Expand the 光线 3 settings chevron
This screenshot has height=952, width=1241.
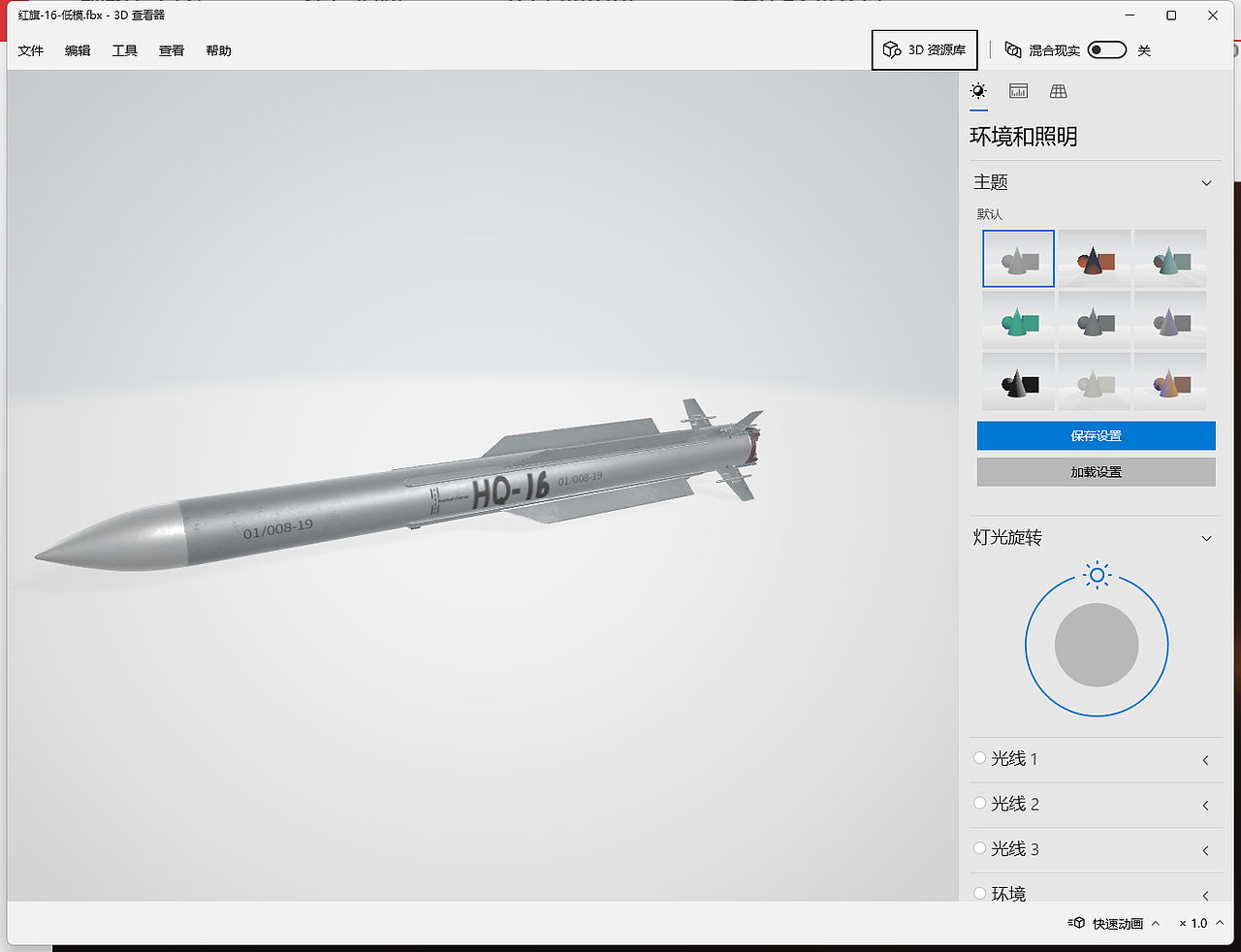tap(1205, 850)
